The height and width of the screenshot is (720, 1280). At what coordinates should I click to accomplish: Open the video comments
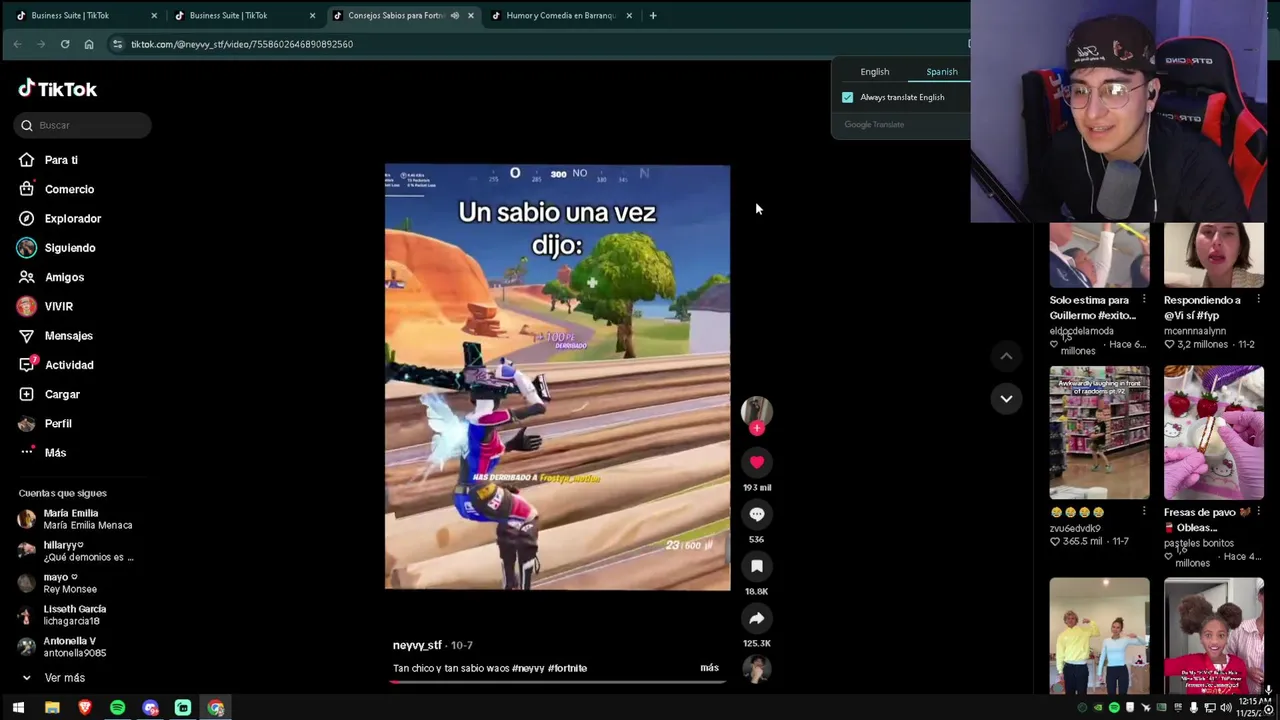(757, 514)
